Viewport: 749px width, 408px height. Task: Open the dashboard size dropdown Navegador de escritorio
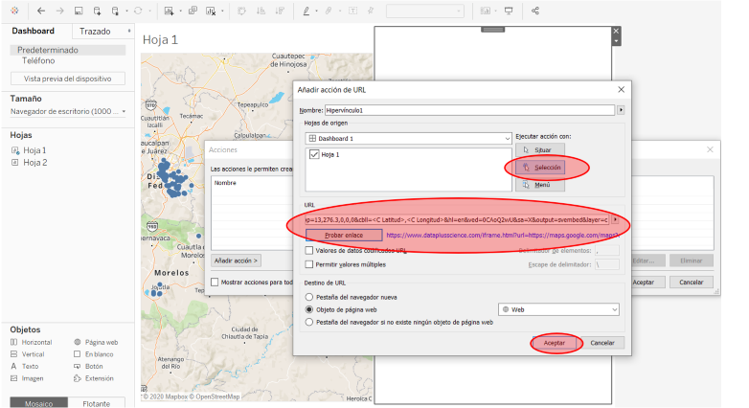click(x=68, y=111)
